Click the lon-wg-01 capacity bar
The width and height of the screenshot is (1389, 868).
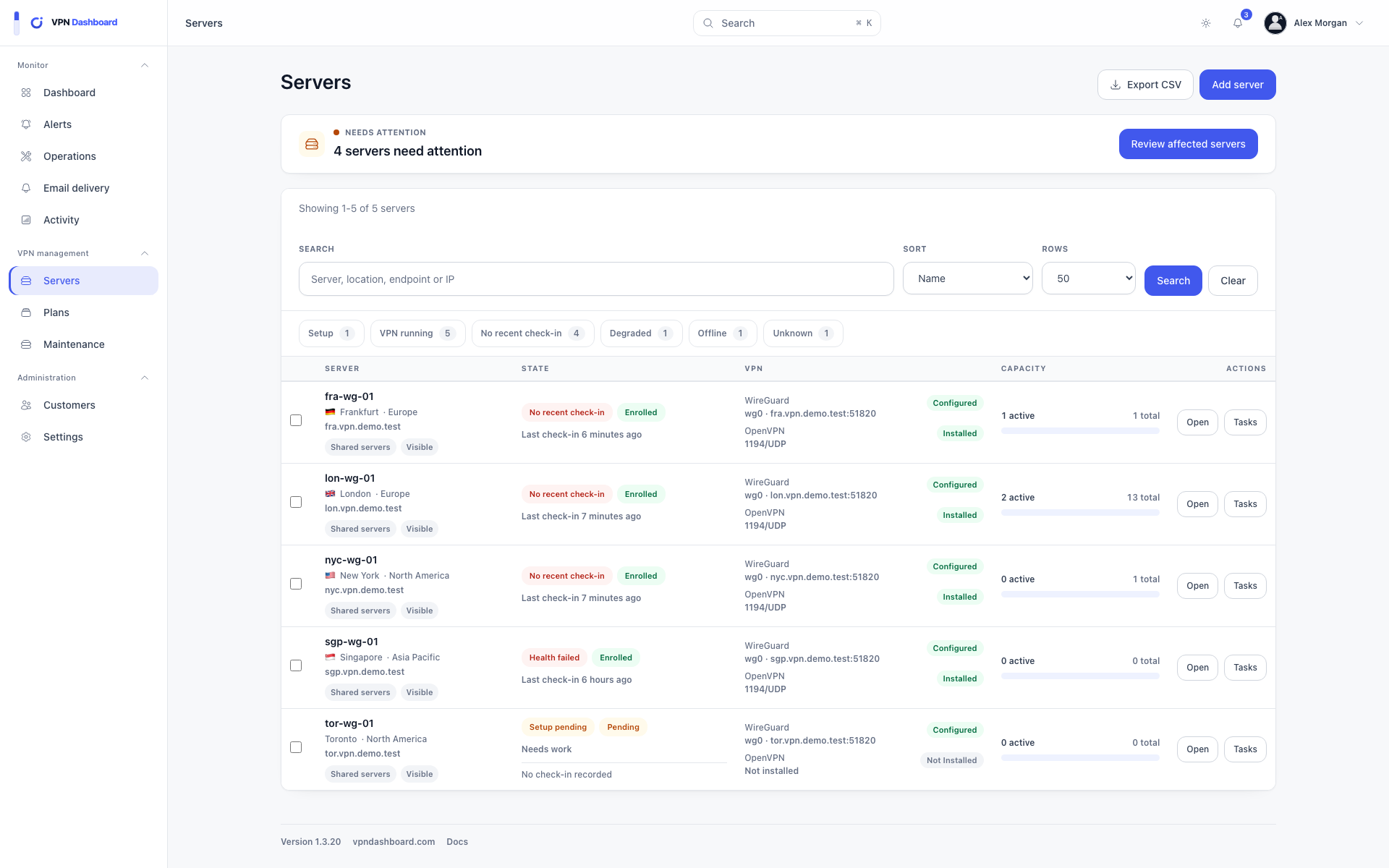click(x=1080, y=513)
